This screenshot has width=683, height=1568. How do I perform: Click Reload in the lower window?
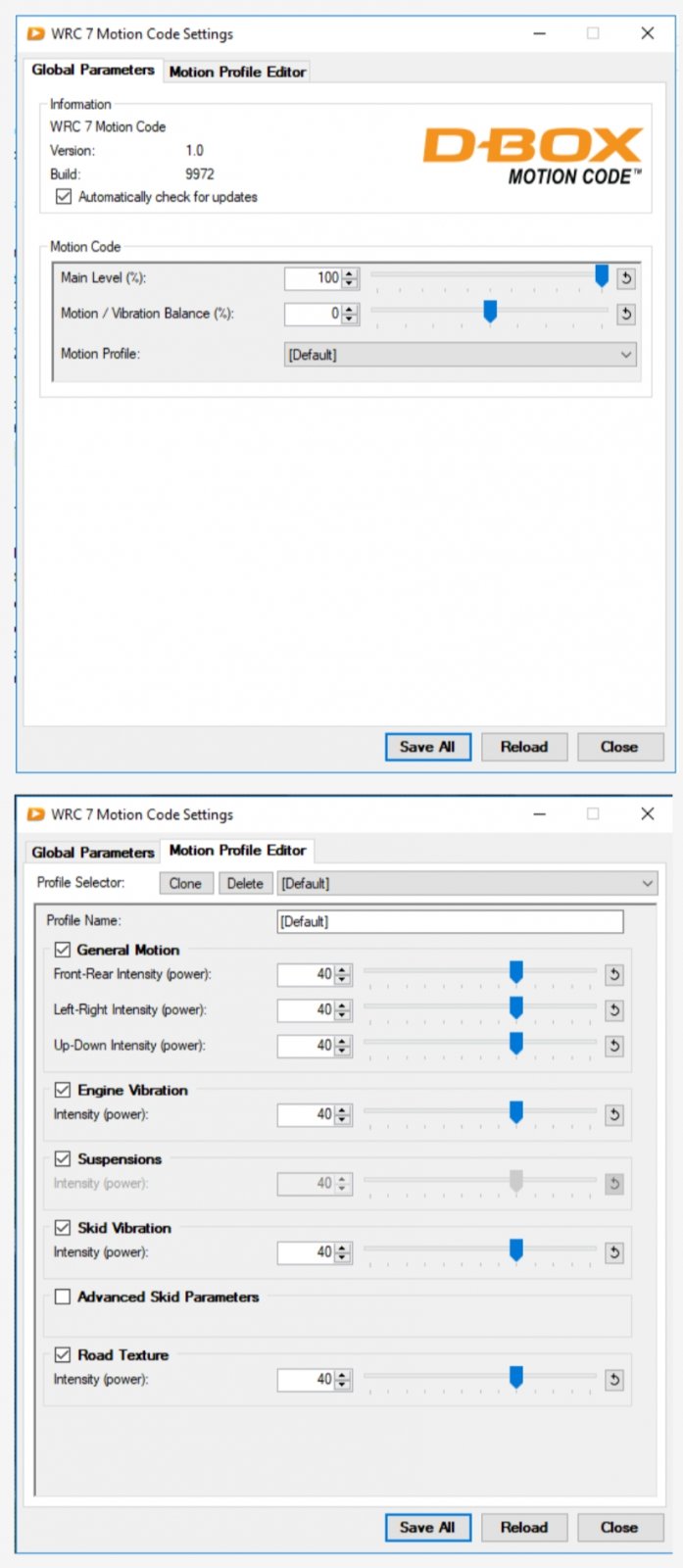524,1527
